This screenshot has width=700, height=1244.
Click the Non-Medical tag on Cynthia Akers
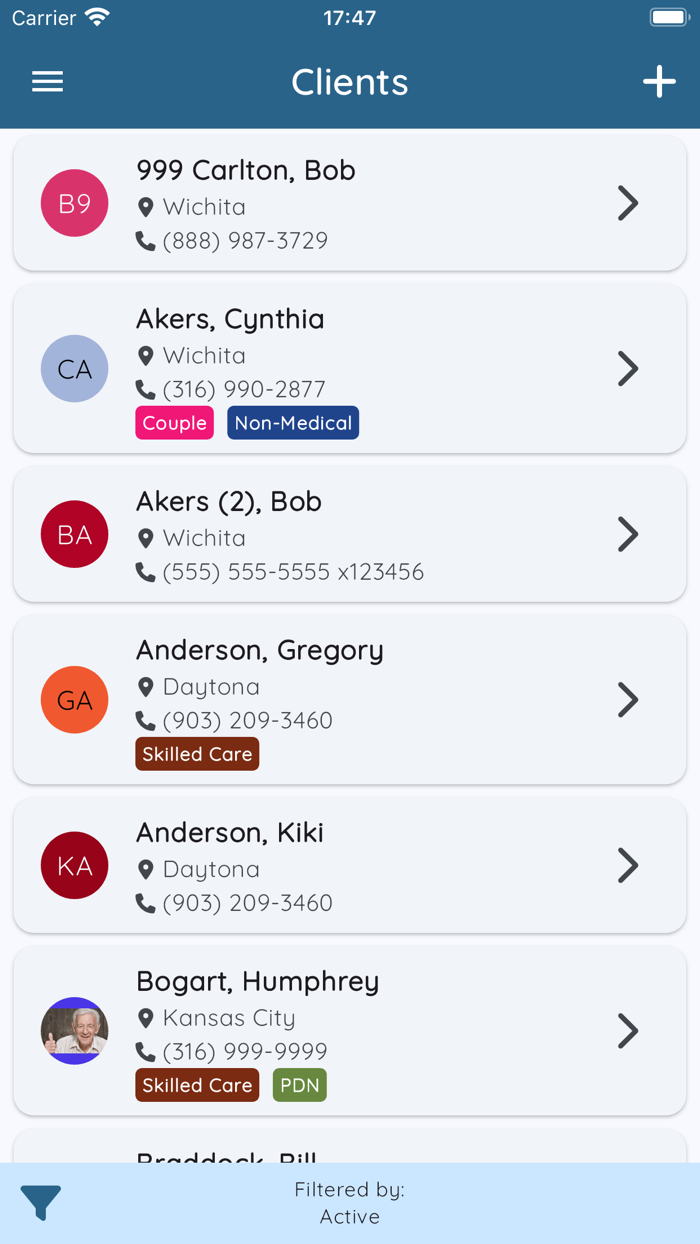tap(292, 423)
